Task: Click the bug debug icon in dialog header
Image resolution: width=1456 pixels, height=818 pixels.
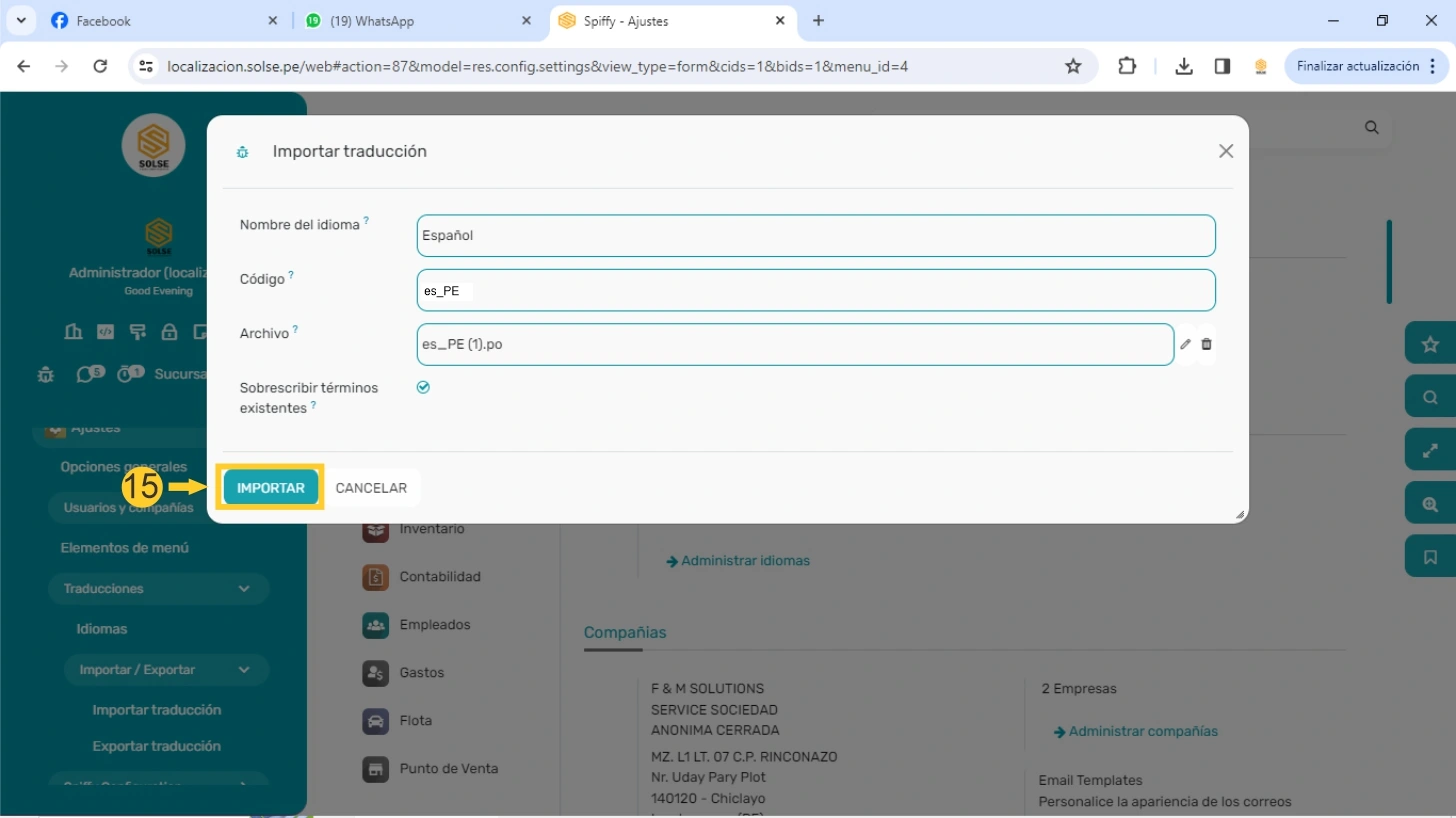Action: tap(242, 152)
